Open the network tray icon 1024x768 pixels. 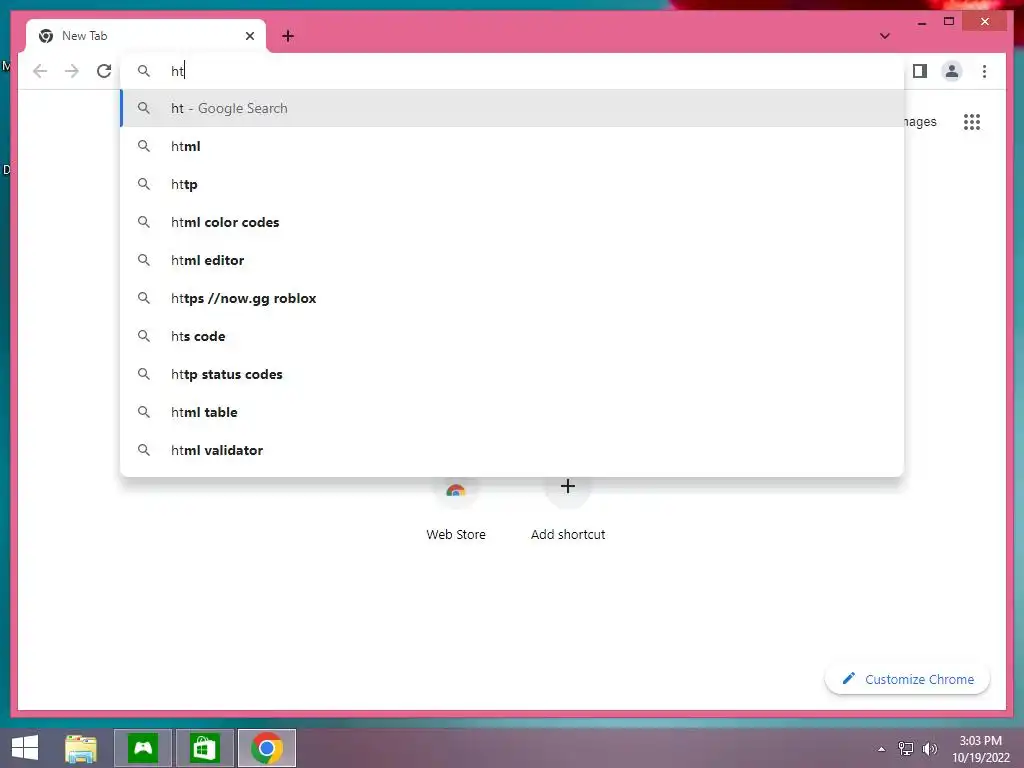[906, 748]
